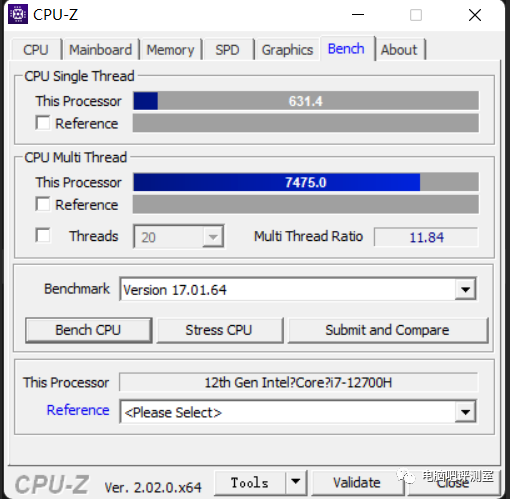Enable the Multi Thread Reference checkbox
Viewport: 510px width, 499px height.
tap(43, 204)
